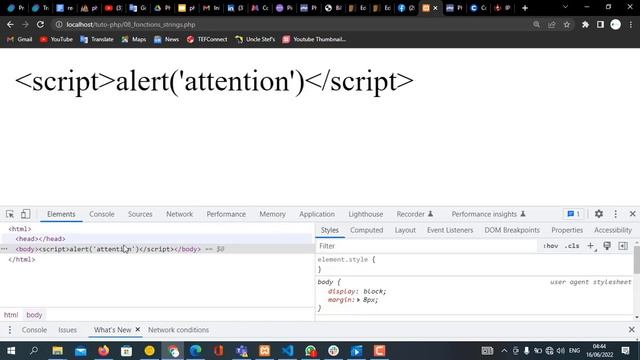This screenshot has height=360, width=640.
Task: Open the News bookmark
Action: click(167, 39)
